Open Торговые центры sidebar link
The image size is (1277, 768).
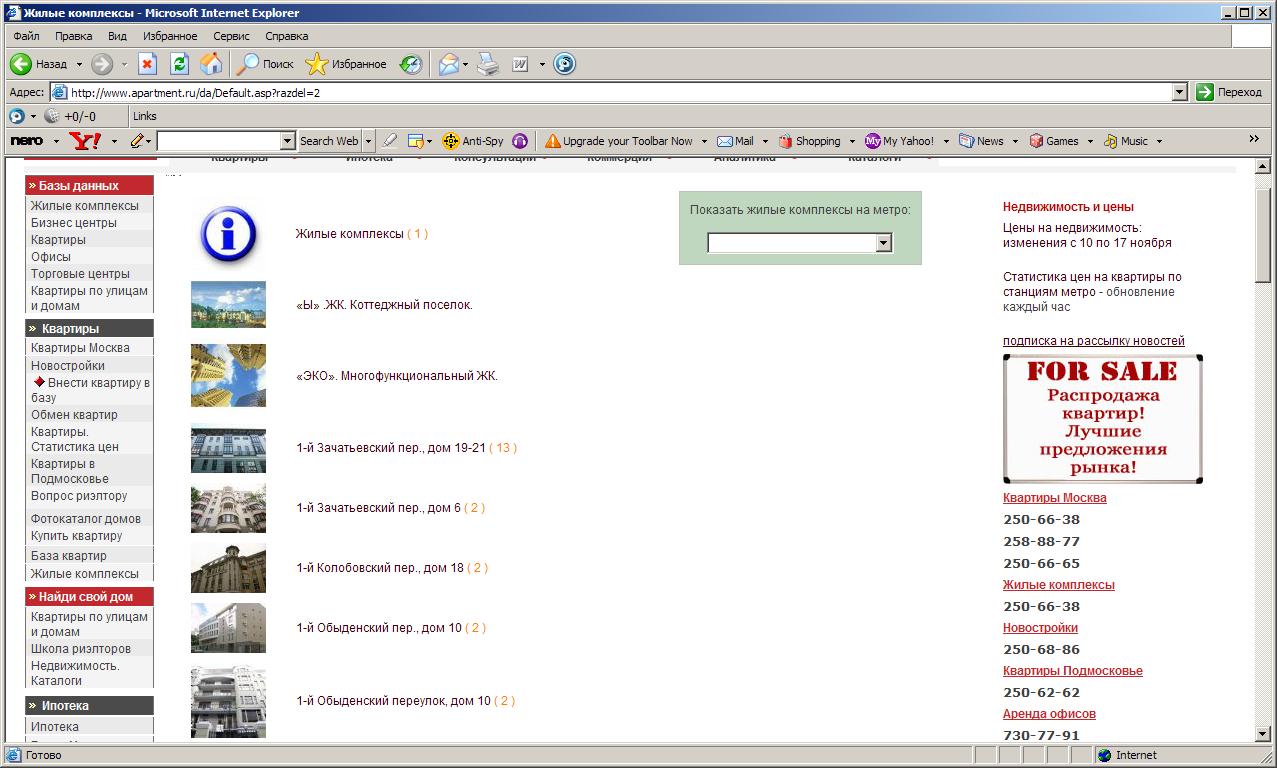(80, 274)
